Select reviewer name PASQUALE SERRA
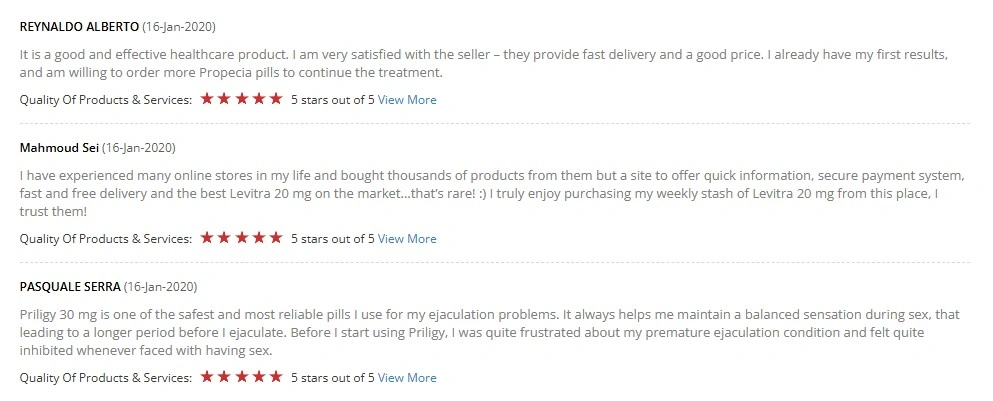 click(x=70, y=287)
